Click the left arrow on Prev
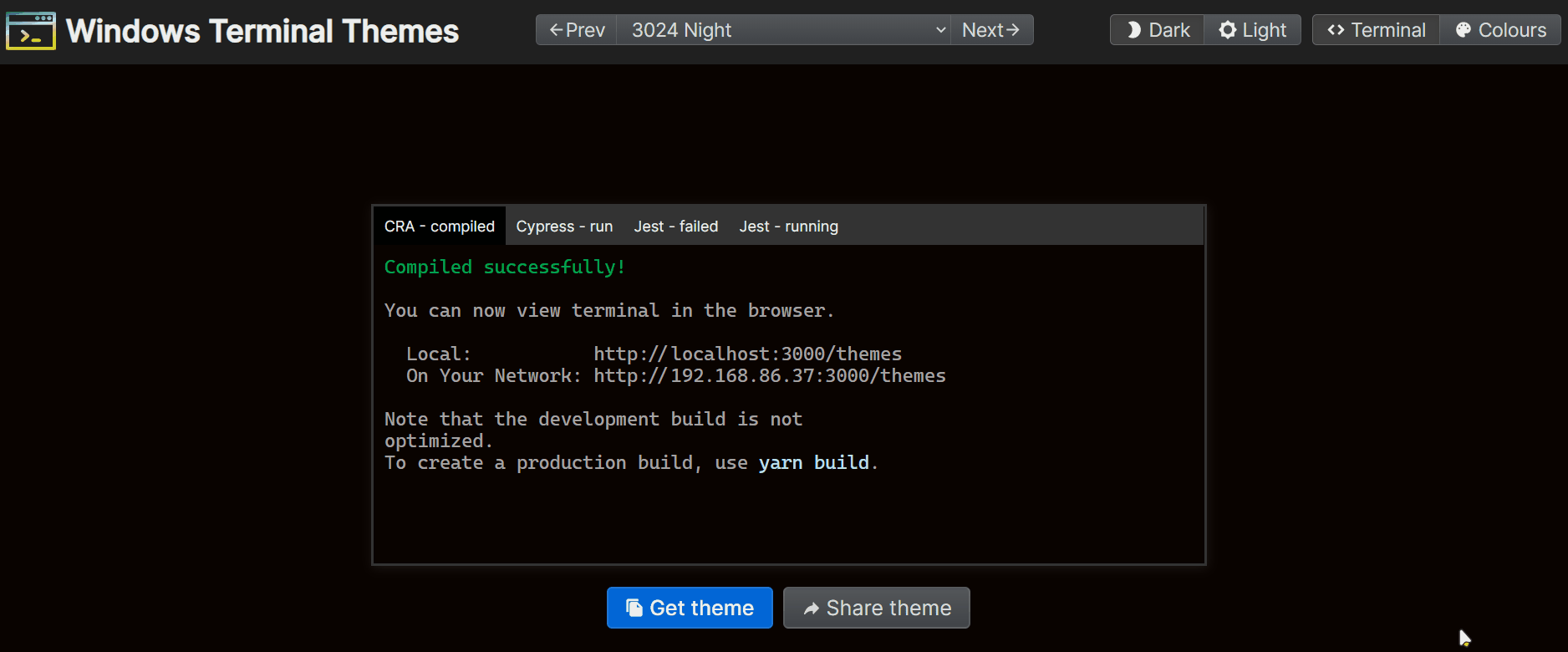 [x=556, y=30]
